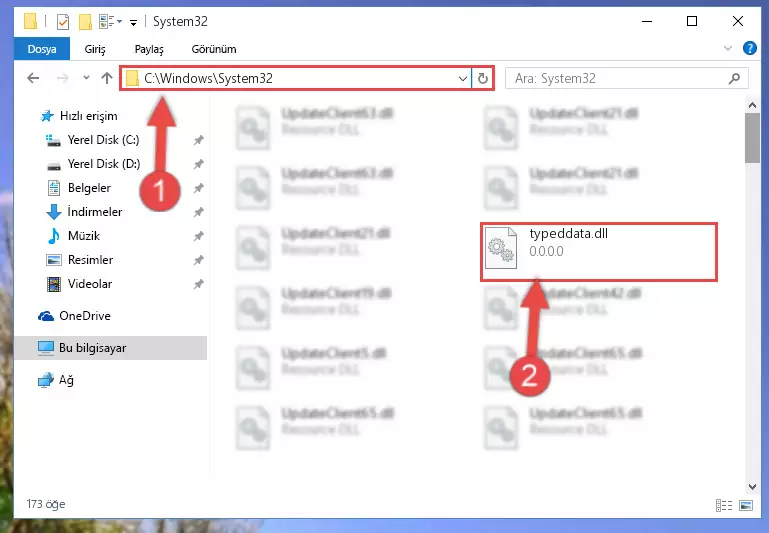Image resolution: width=769 pixels, height=533 pixels.
Task: Open the İndirmeler folder shortcut
Action: click(x=95, y=212)
